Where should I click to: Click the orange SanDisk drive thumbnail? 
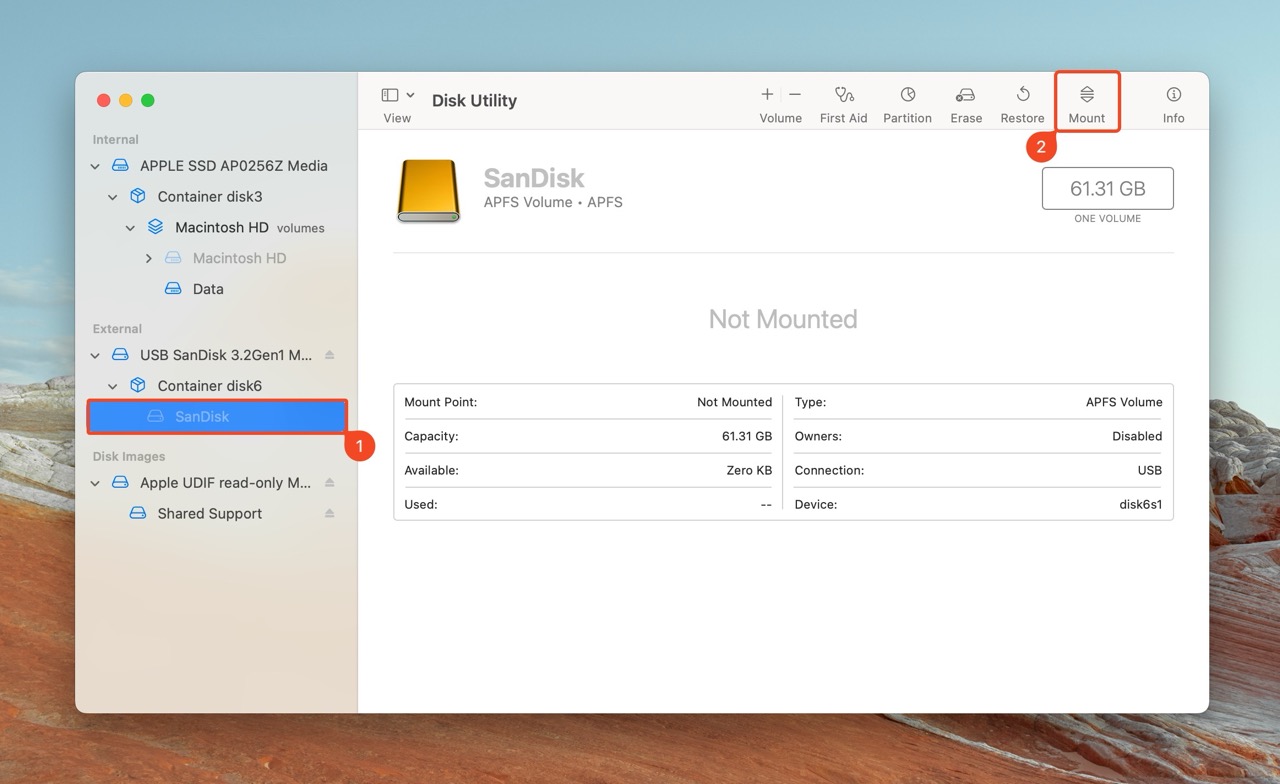coord(428,190)
